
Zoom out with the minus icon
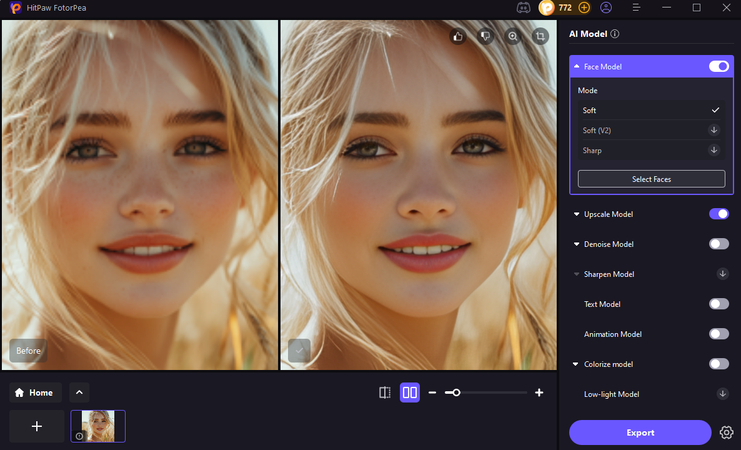432,392
